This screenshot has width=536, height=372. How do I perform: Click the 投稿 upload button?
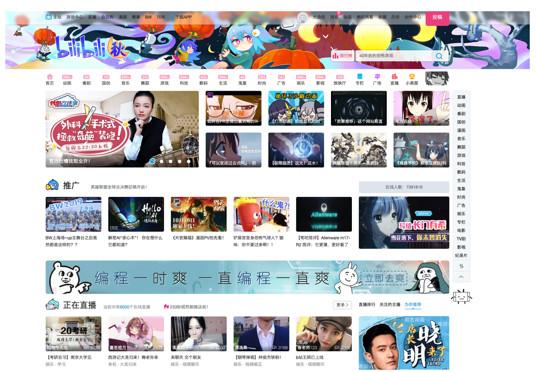tap(437, 17)
